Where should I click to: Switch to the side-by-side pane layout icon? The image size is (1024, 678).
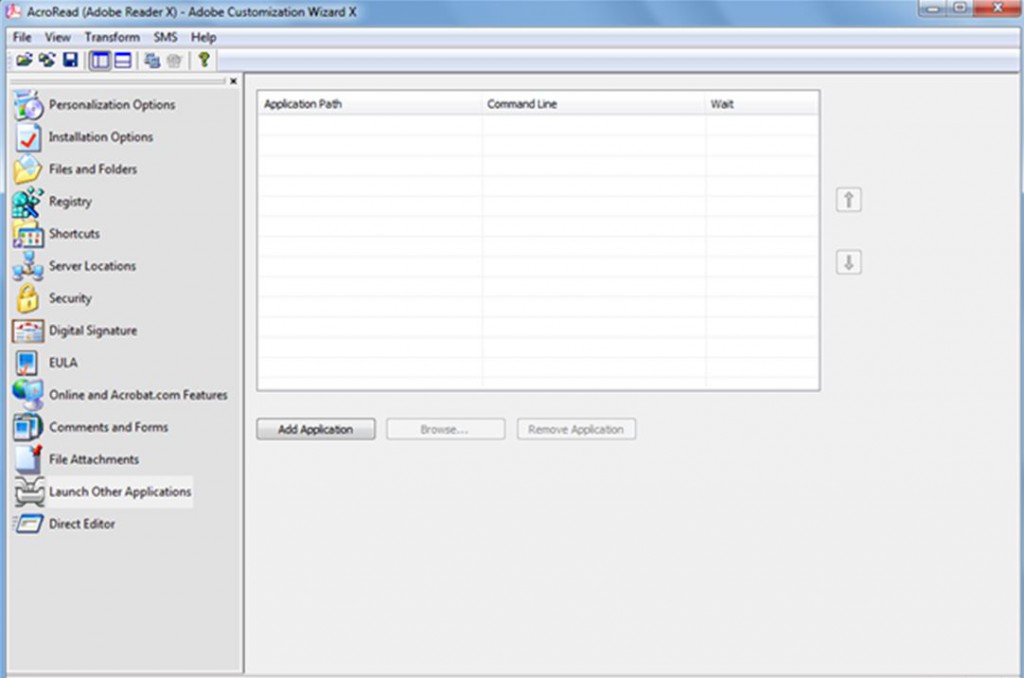tap(100, 61)
